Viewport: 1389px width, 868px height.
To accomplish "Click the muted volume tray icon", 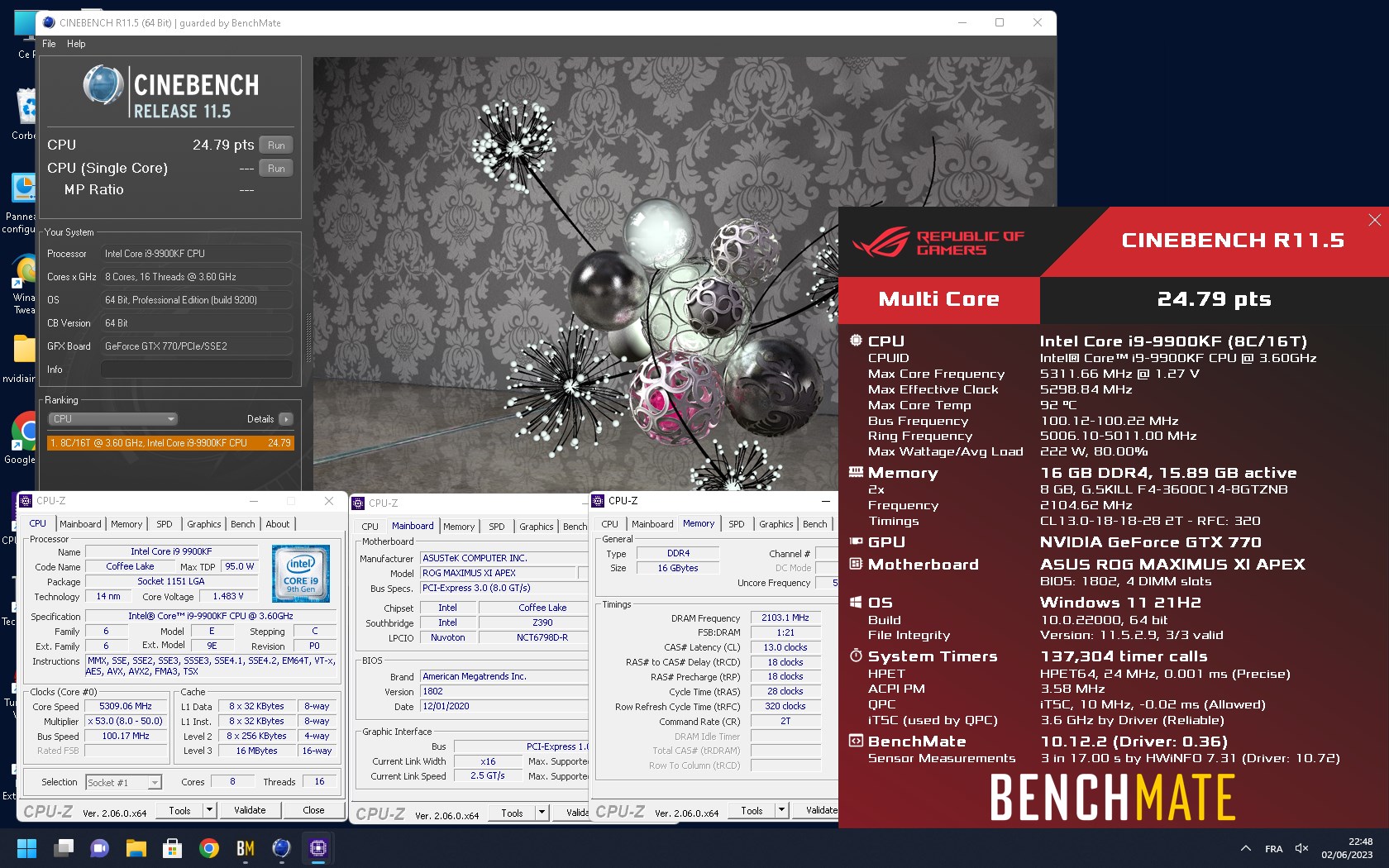I will point(1301,849).
